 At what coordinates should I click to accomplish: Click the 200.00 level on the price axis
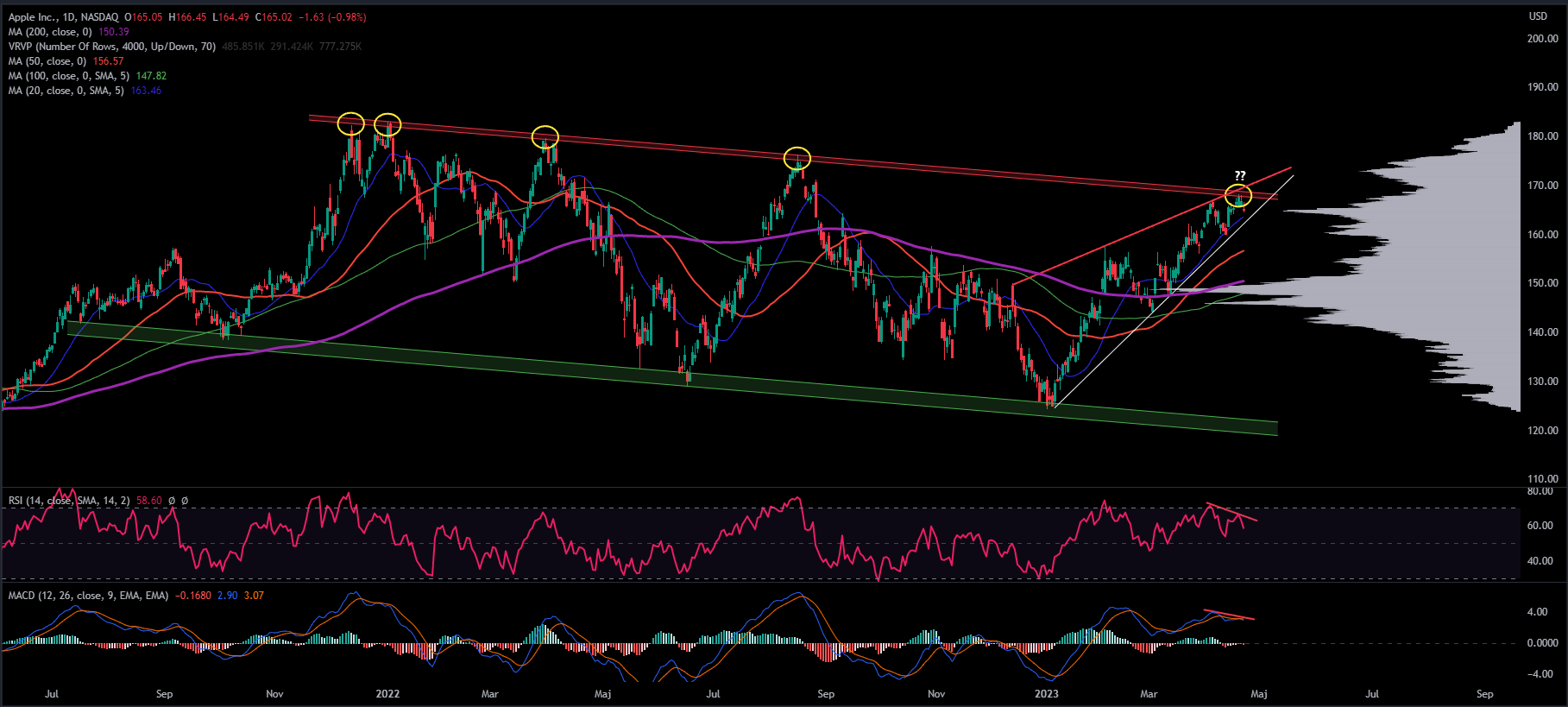(x=1542, y=39)
